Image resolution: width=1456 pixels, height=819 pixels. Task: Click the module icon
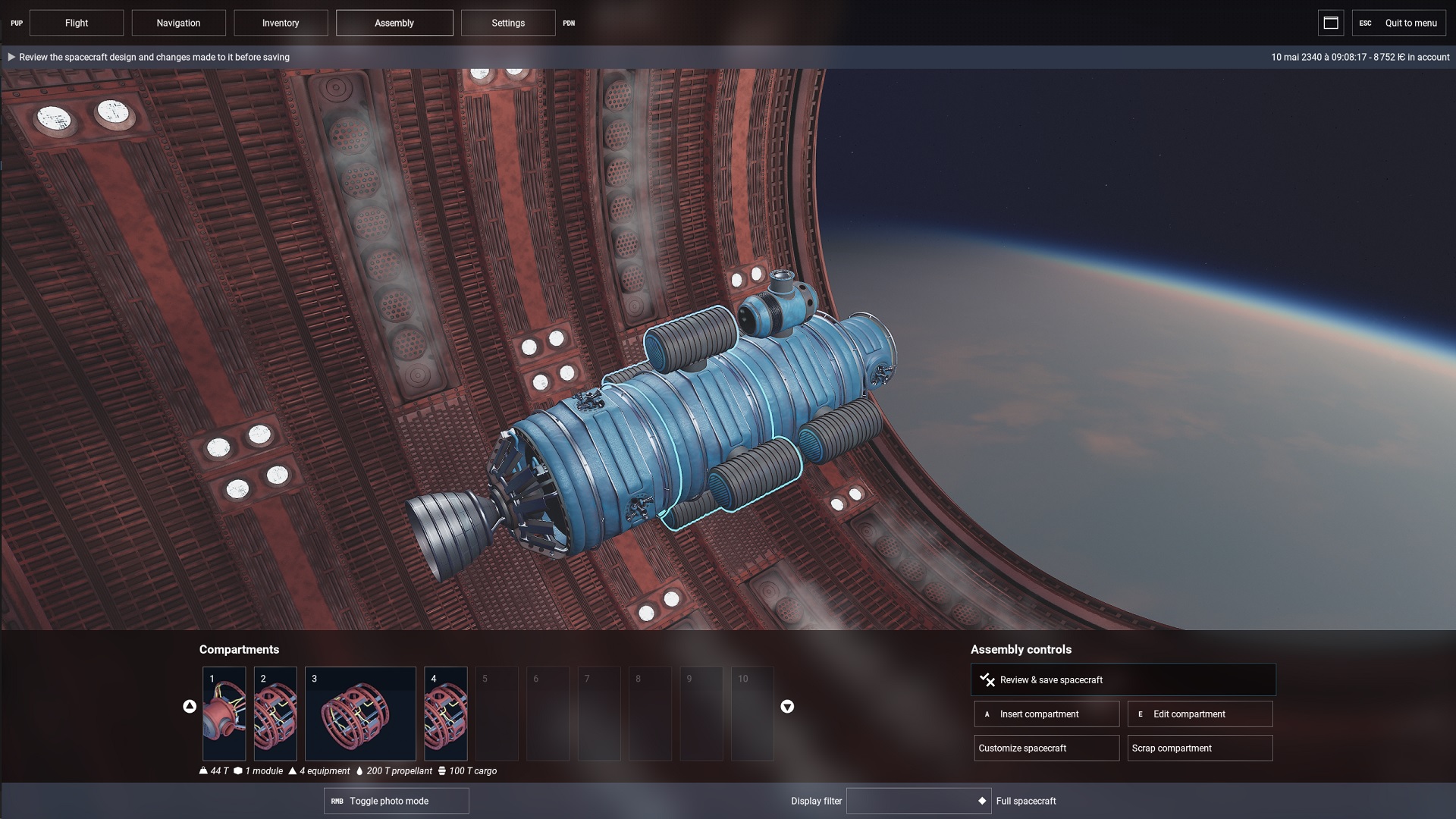pyautogui.click(x=238, y=770)
